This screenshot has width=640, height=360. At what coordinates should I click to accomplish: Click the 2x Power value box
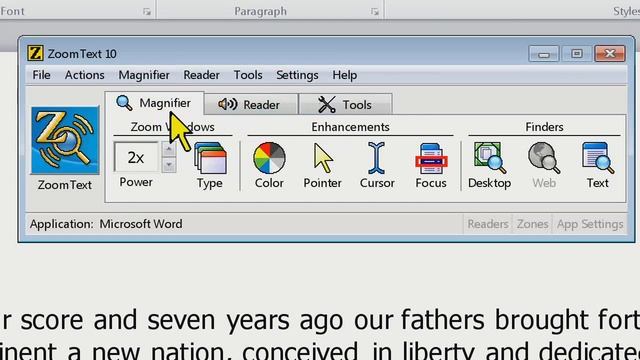pyautogui.click(x=136, y=157)
